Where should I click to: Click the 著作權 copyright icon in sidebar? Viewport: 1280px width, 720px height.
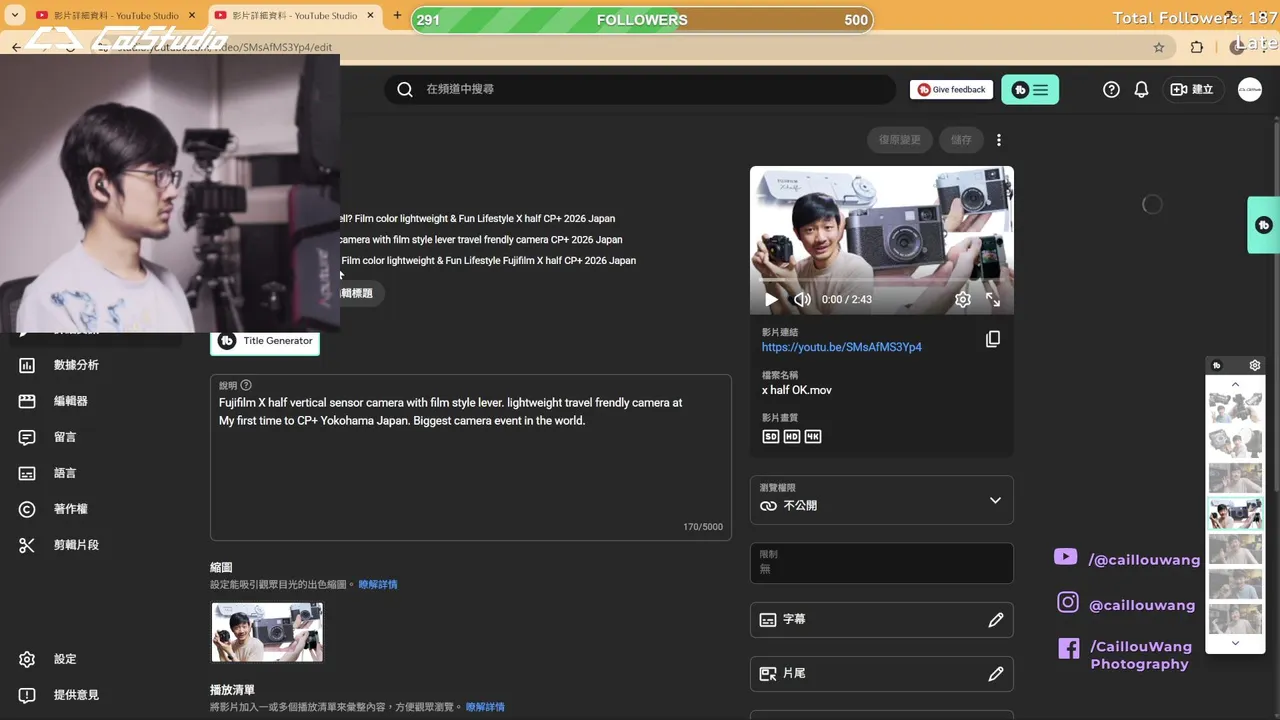coord(27,509)
